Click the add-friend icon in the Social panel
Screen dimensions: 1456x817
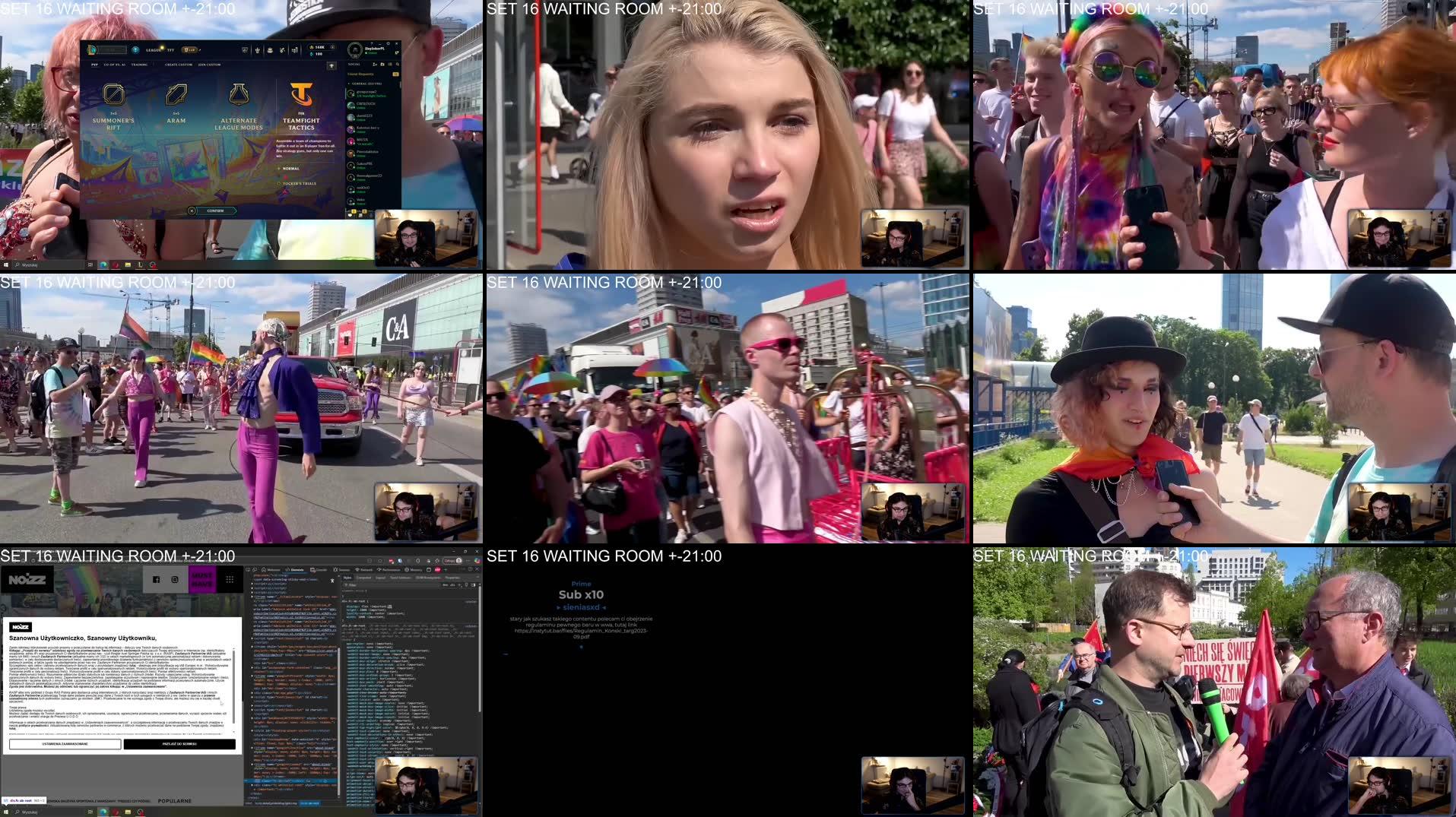[x=375, y=64]
